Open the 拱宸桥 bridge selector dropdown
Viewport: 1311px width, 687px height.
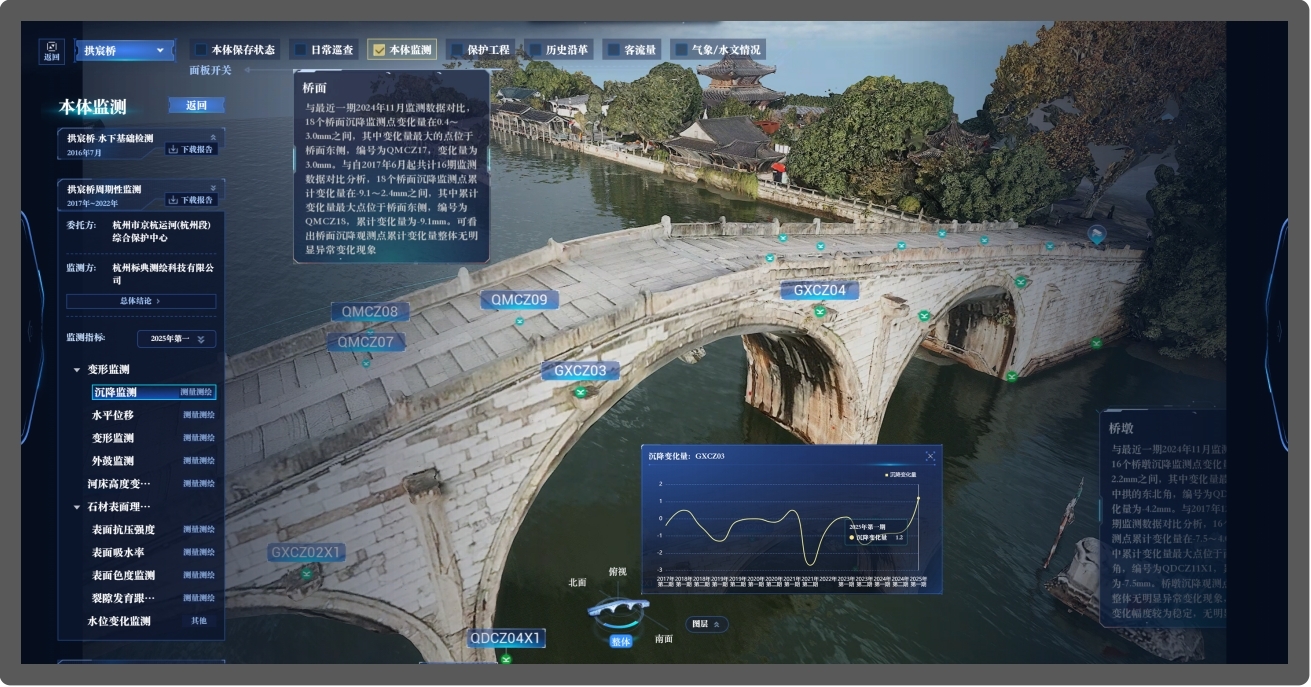[124, 50]
